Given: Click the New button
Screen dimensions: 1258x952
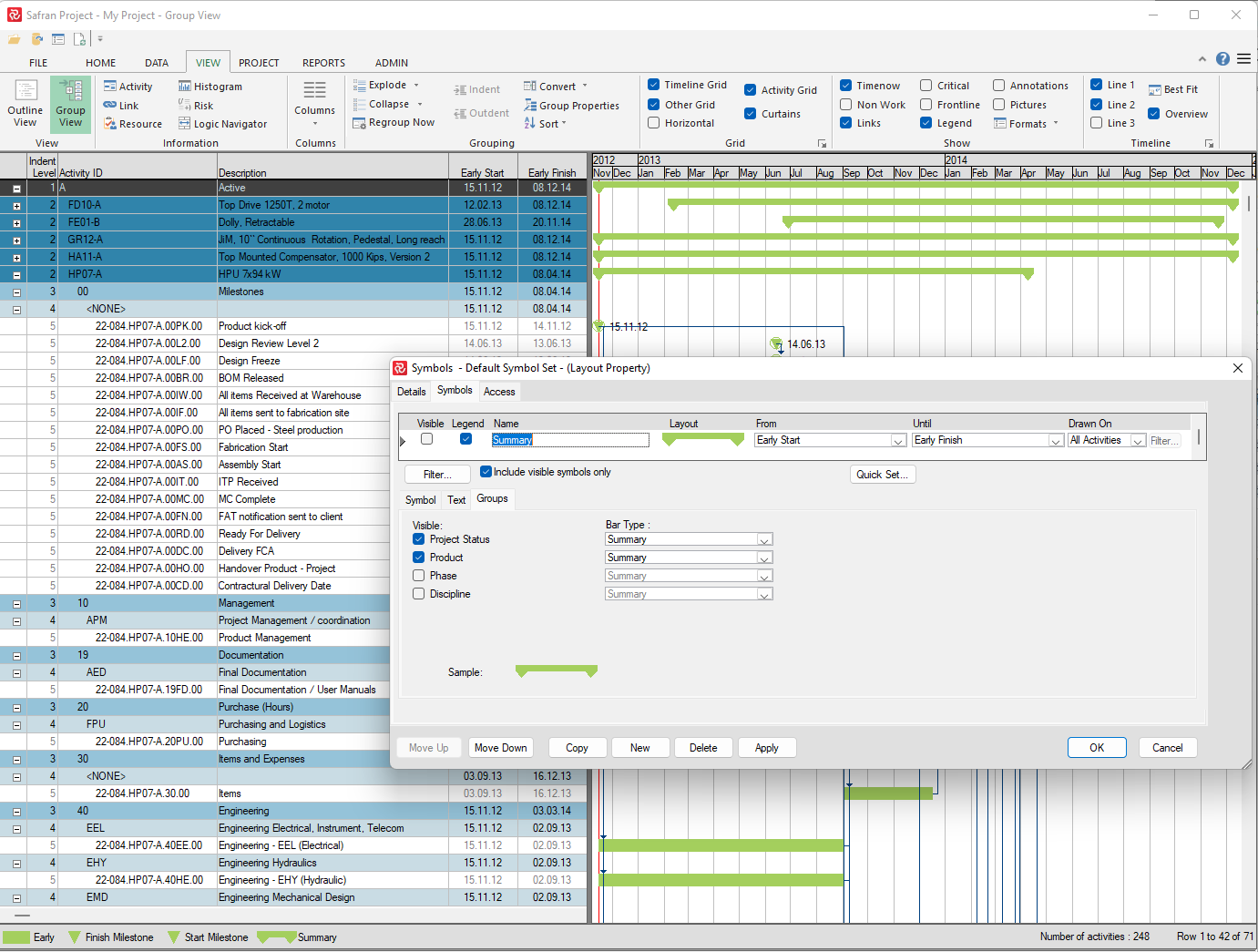Looking at the screenshot, I should coord(640,748).
